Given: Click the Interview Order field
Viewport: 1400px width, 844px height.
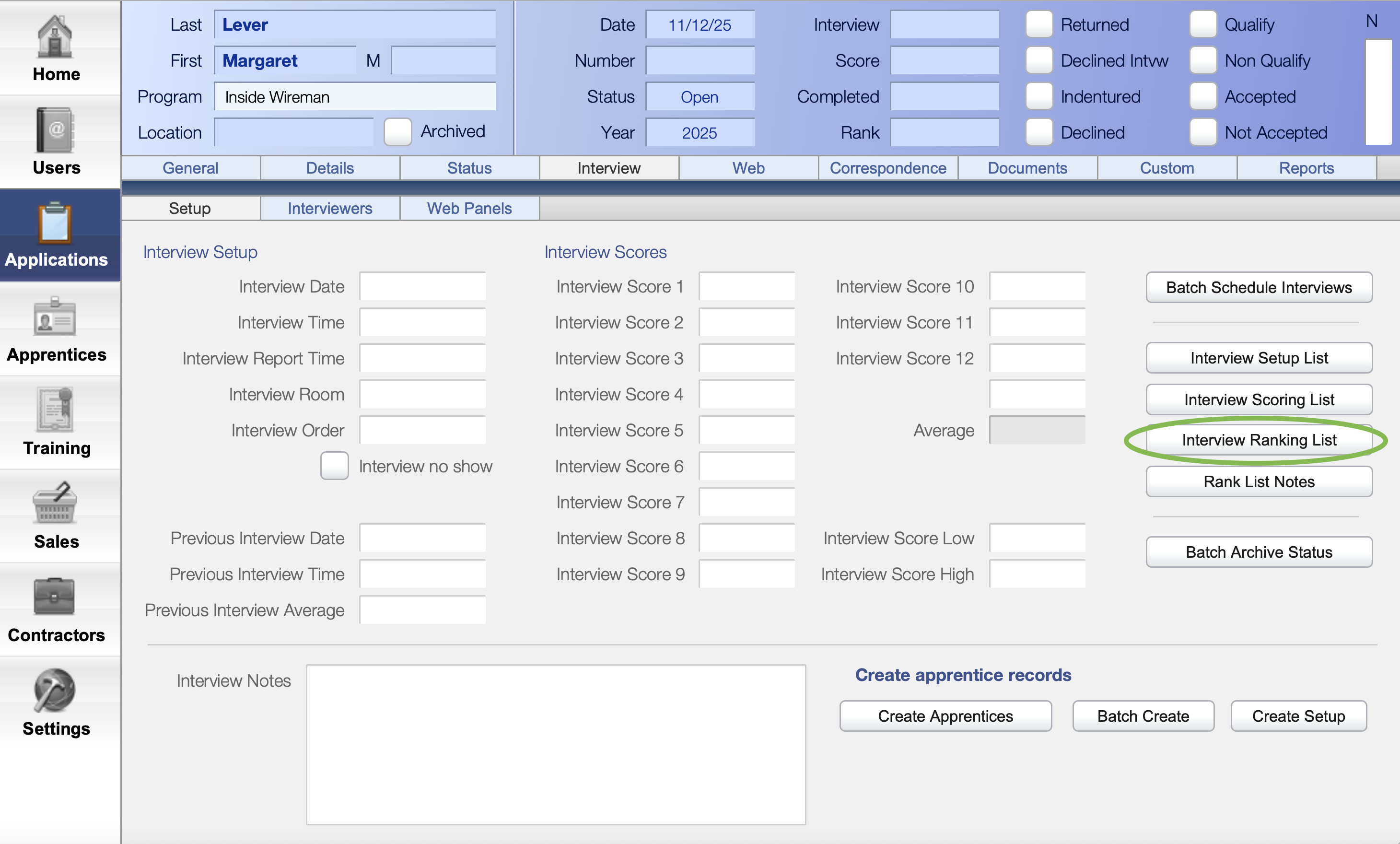Looking at the screenshot, I should point(423,430).
